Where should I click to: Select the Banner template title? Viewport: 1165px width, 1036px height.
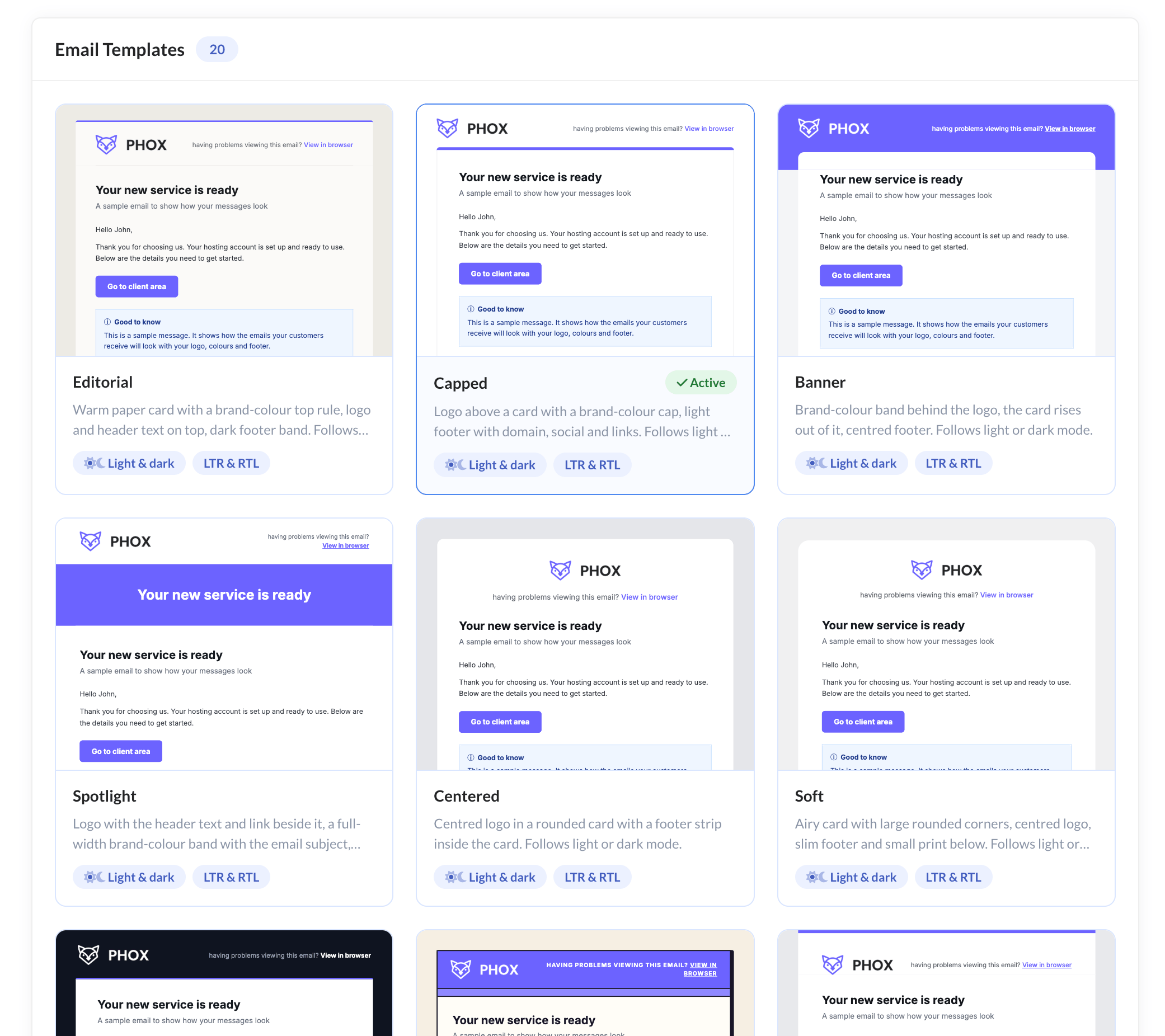click(820, 382)
